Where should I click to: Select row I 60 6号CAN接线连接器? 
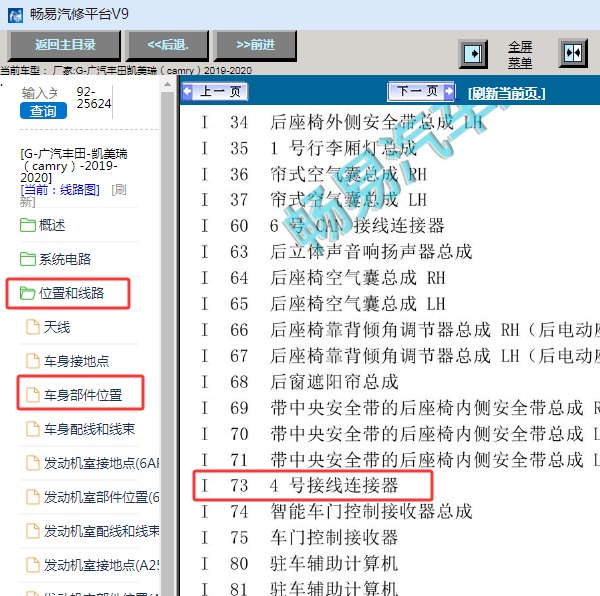point(323,226)
